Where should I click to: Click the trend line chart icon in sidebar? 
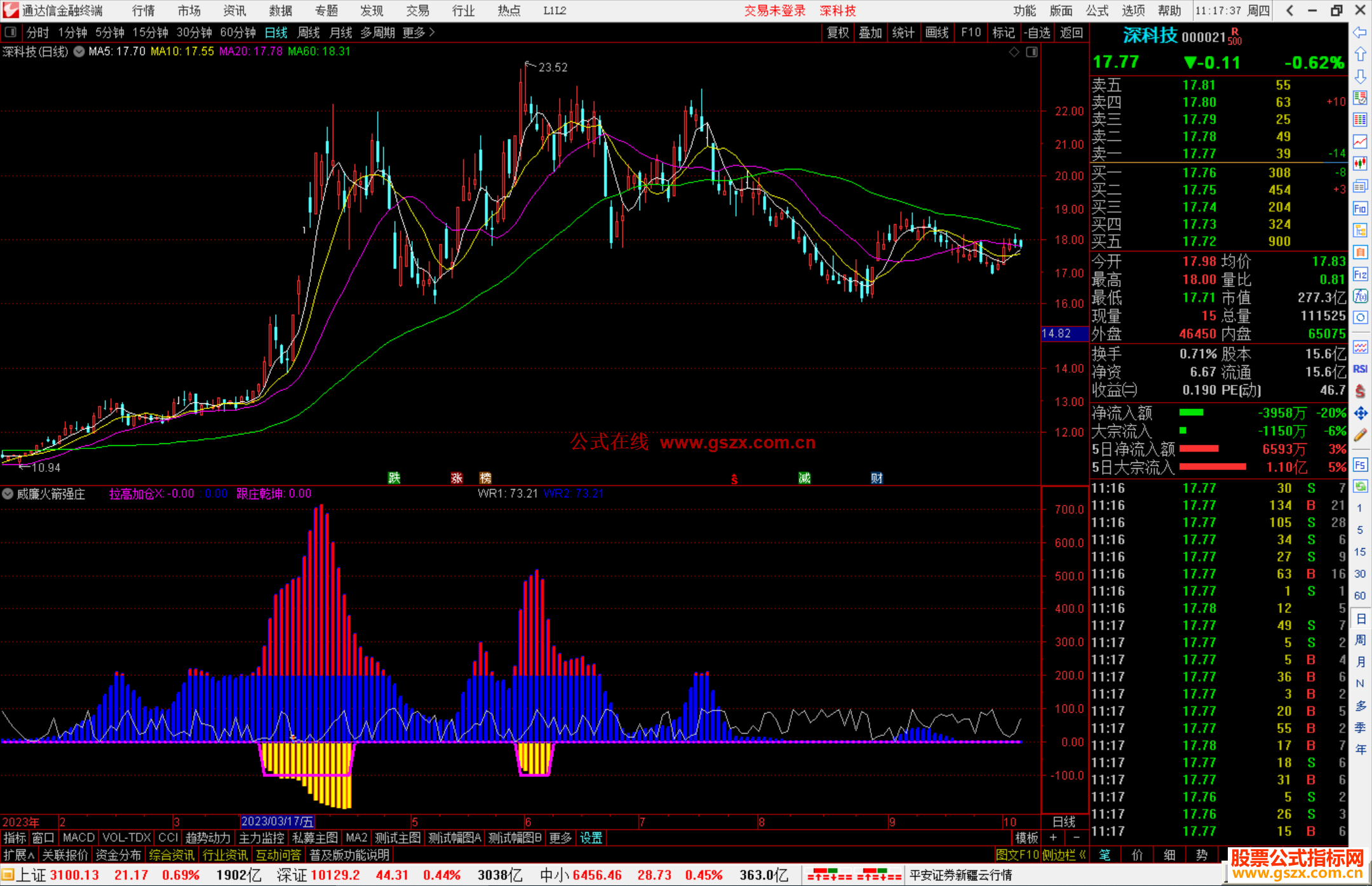pyautogui.click(x=1360, y=142)
